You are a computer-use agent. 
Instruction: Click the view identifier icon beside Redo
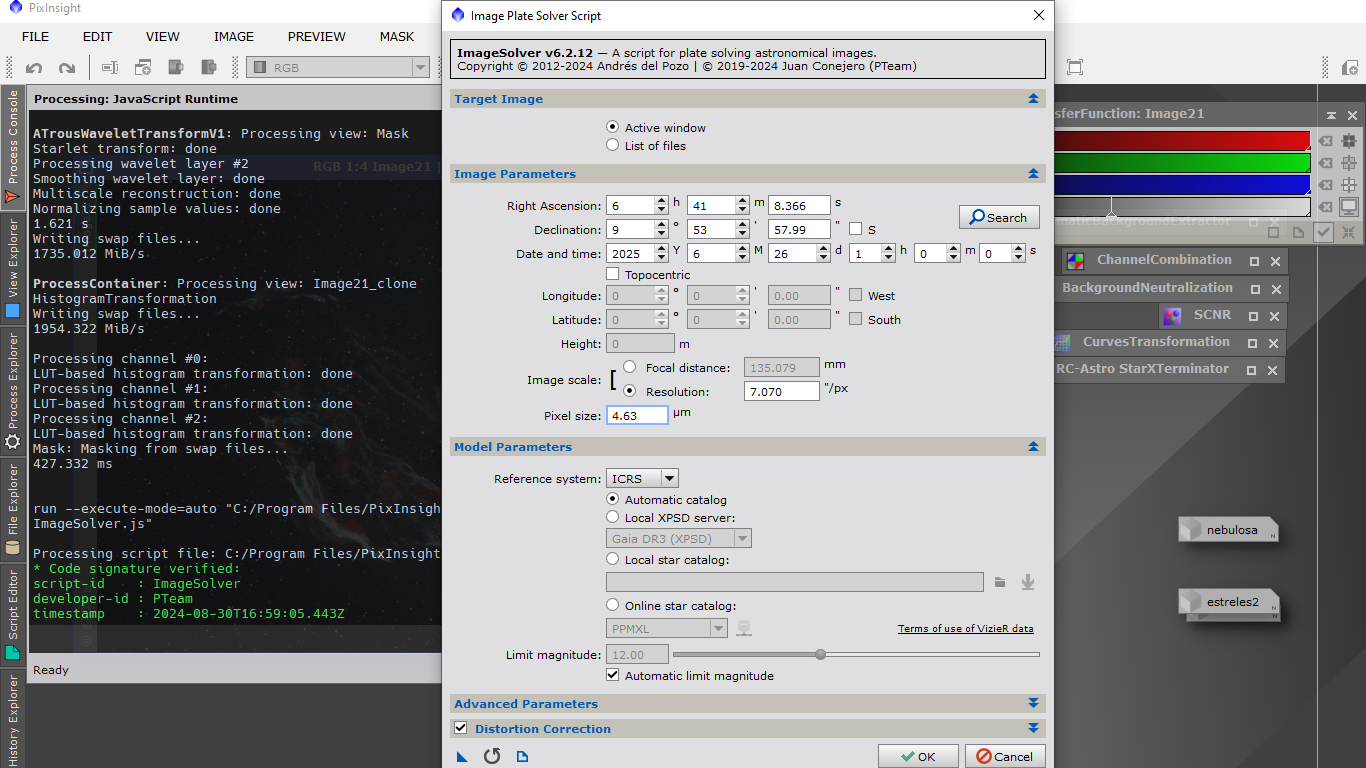110,68
